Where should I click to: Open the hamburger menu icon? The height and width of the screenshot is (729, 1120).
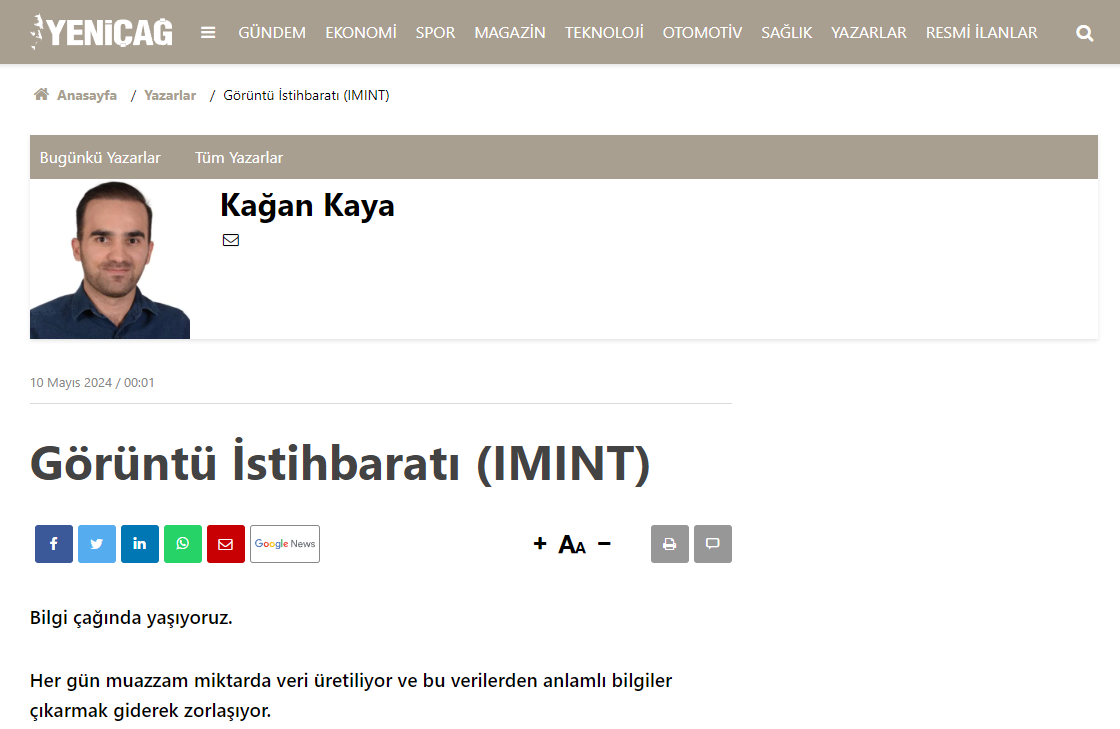click(x=208, y=33)
